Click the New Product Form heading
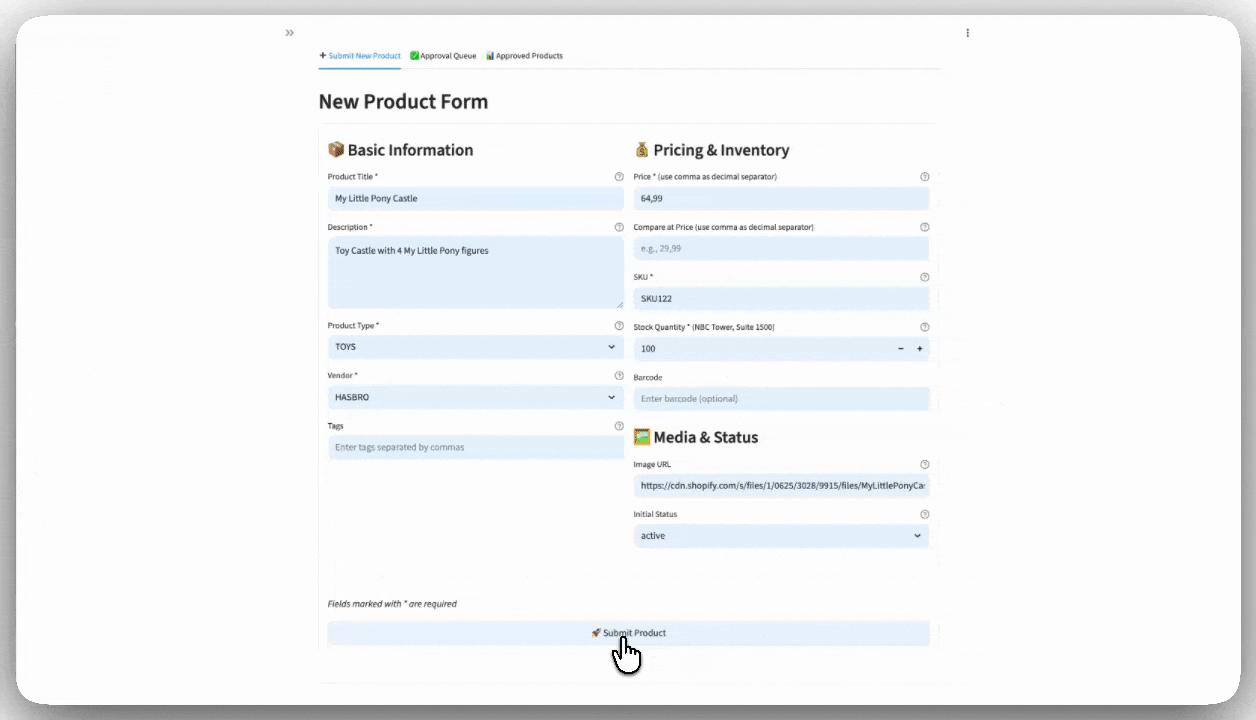Image resolution: width=1256 pixels, height=720 pixels. (x=403, y=102)
